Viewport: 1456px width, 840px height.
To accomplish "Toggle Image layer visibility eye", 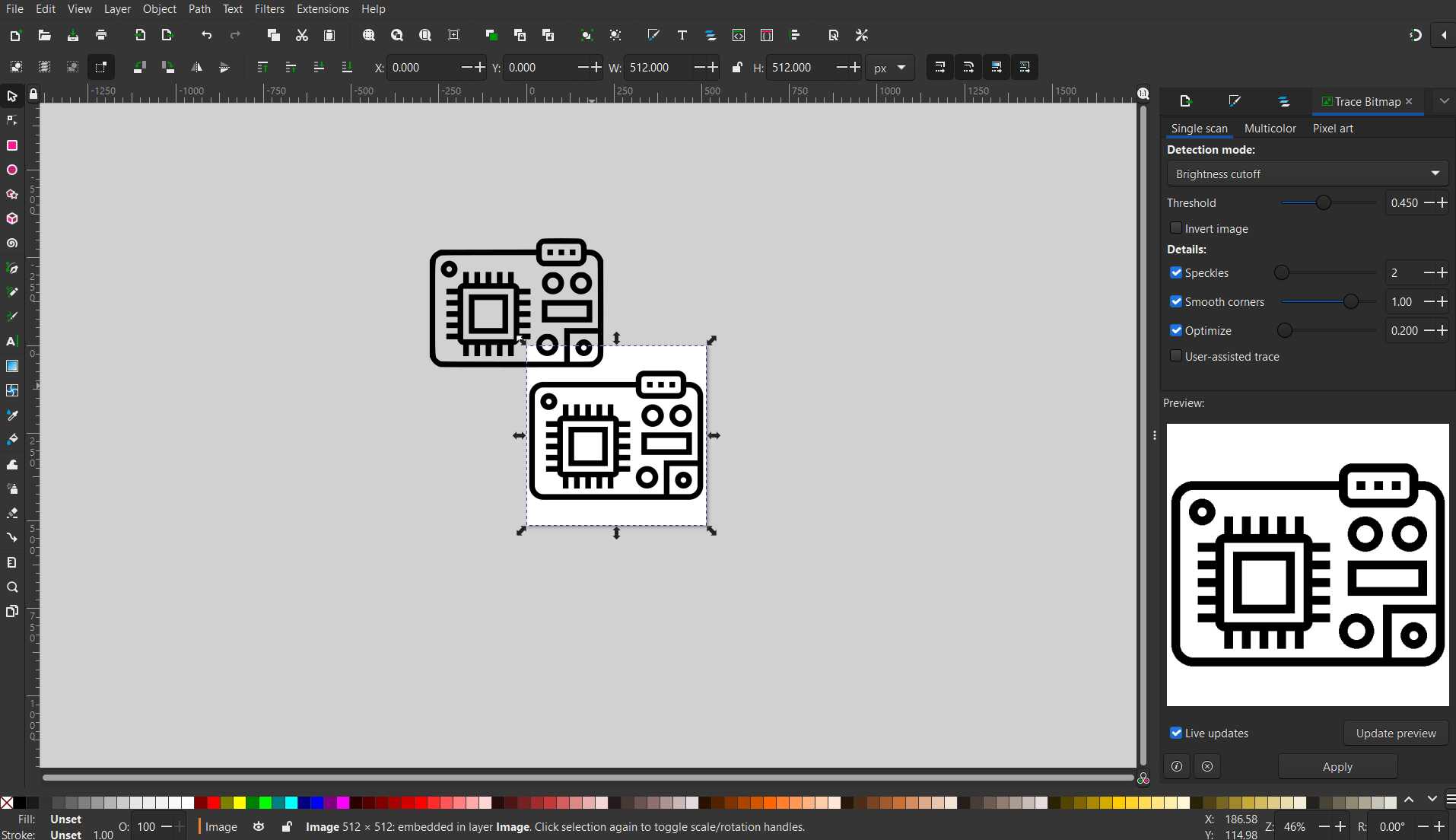I will point(259,826).
